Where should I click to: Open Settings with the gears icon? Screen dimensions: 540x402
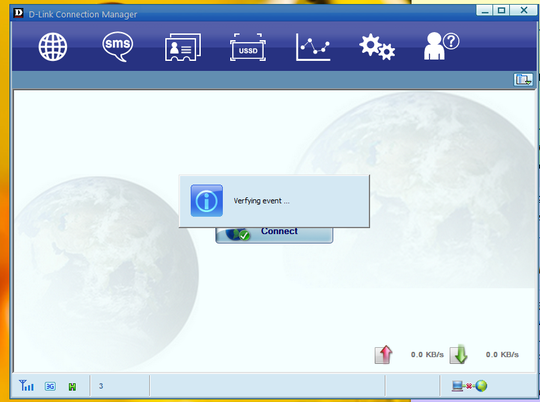click(x=377, y=47)
